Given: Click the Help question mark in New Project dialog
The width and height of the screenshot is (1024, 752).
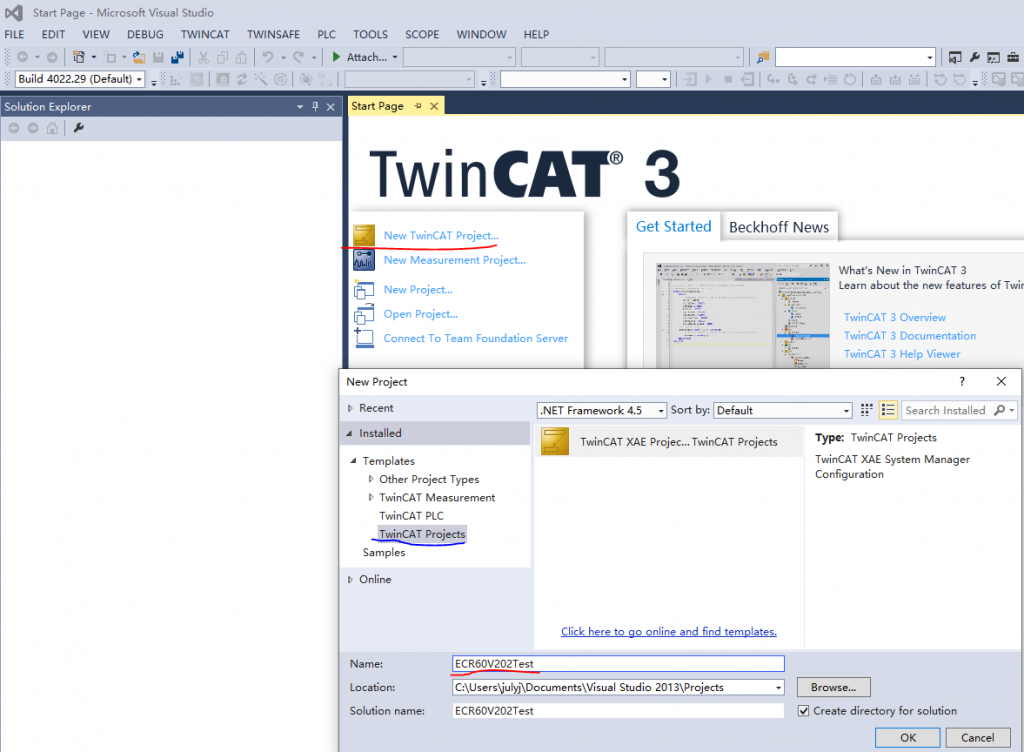Looking at the screenshot, I should 961,381.
